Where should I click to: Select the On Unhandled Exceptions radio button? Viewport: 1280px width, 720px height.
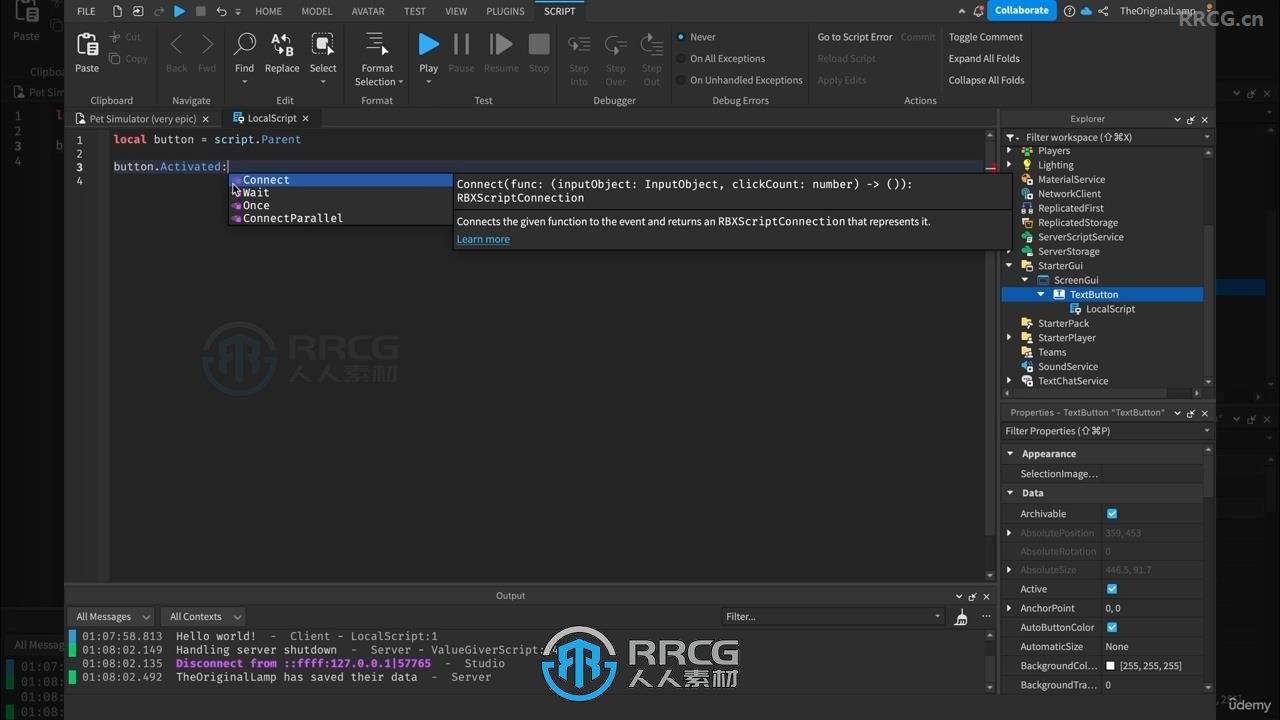pyautogui.click(x=681, y=80)
